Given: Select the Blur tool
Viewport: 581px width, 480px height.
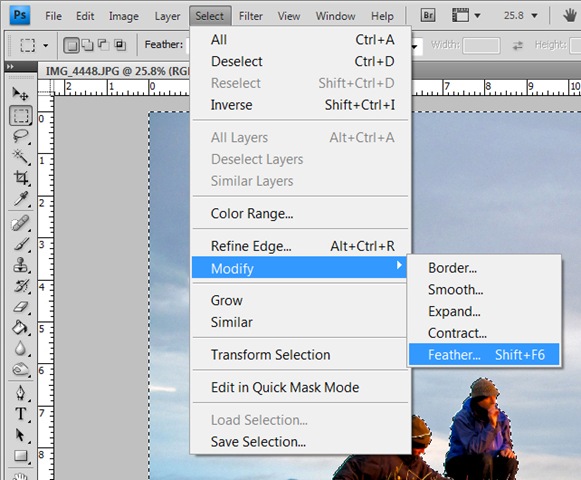Looking at the screenshot, I should [20, 348].
